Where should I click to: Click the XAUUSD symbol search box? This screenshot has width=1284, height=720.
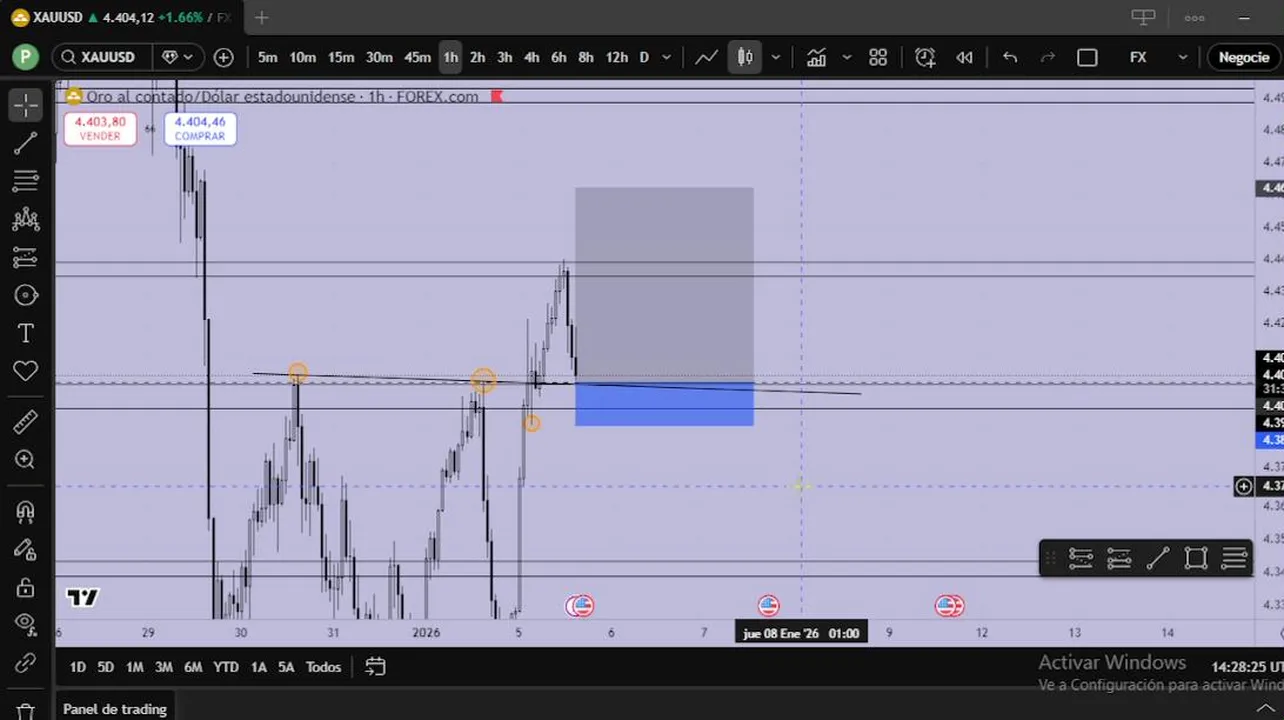coord(101,57)
